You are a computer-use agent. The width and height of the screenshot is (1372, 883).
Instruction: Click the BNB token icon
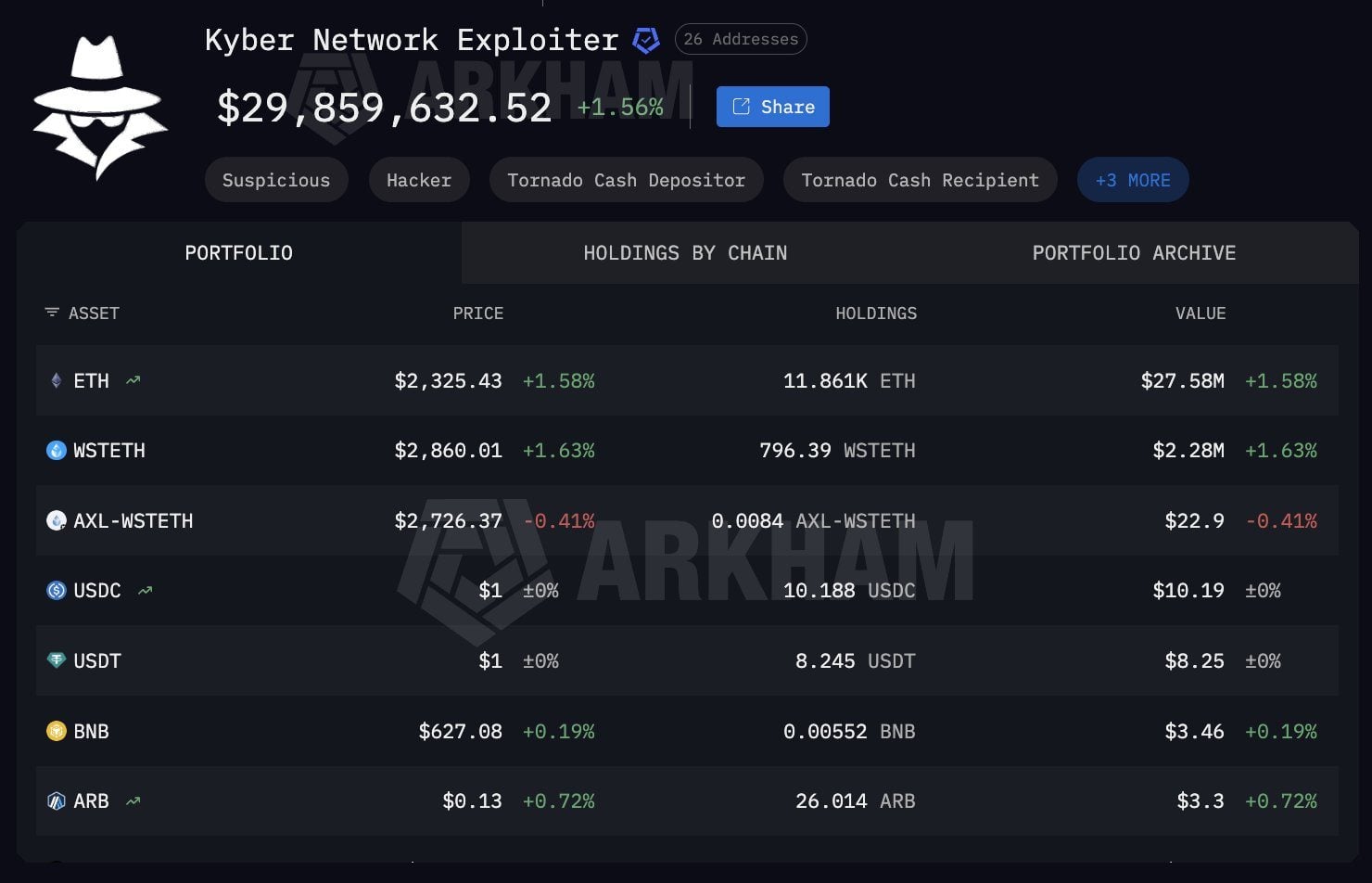(56, 731)
